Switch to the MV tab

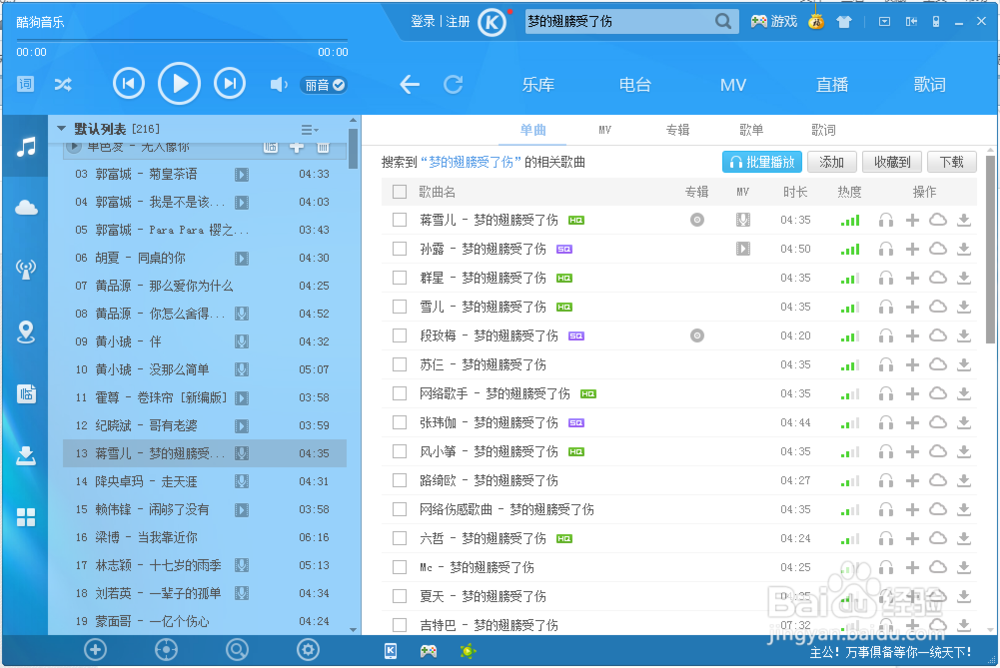[604, 129]
